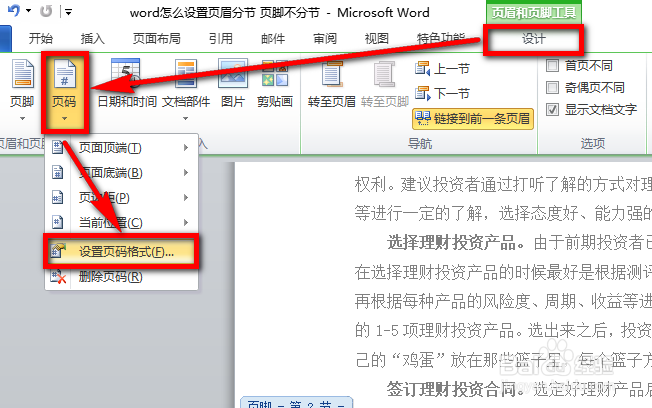Open 页边距(P) submenu item

click(121, 198)
